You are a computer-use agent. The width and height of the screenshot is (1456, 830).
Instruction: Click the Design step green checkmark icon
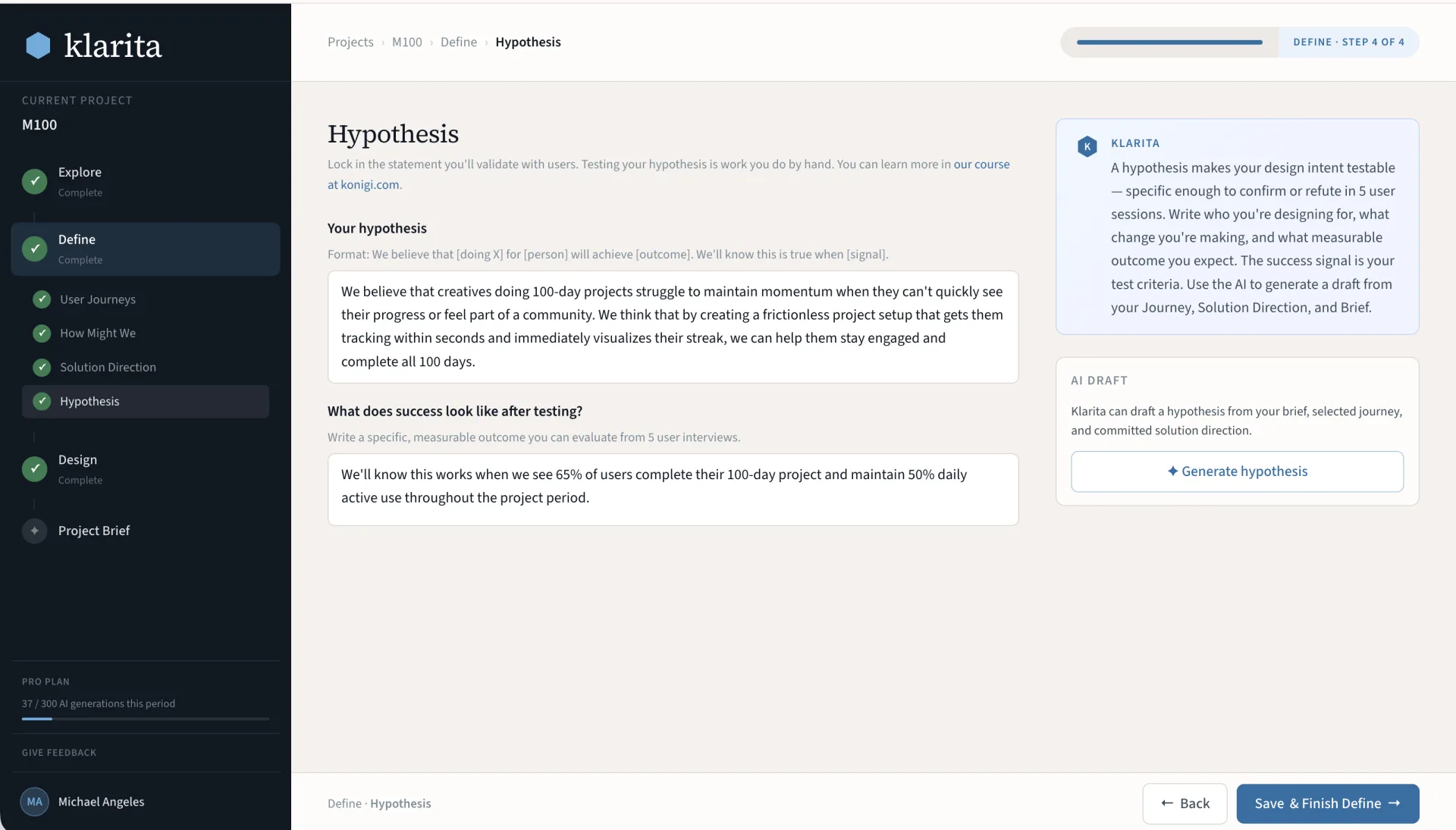pos(34,469)
